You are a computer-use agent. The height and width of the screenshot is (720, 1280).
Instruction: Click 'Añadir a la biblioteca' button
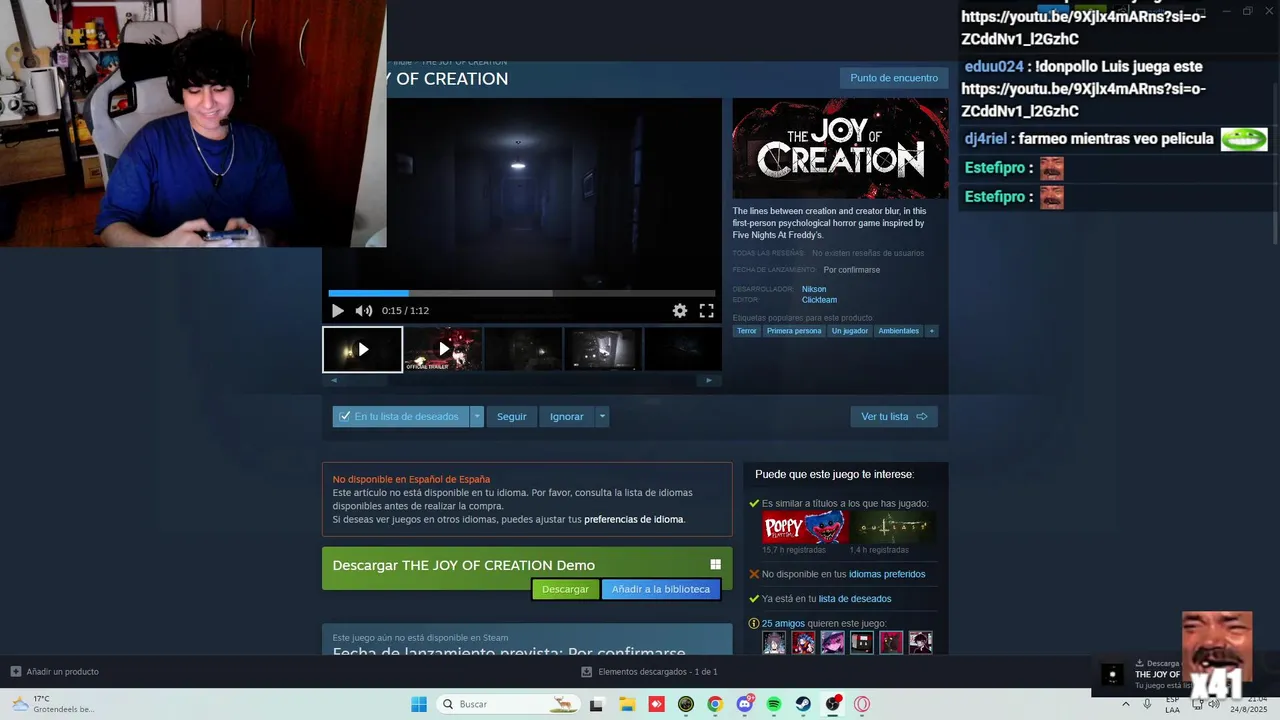click(x=661, y=589)
